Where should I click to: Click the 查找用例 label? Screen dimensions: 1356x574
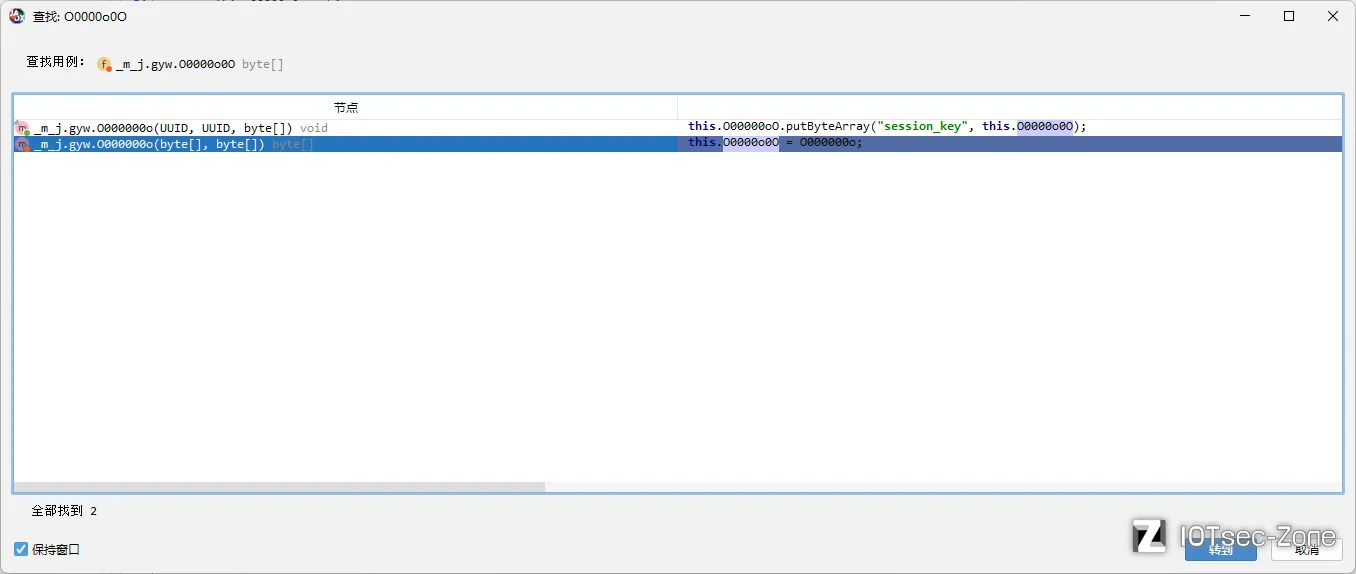pyautogui.click(x=56, y=62)
